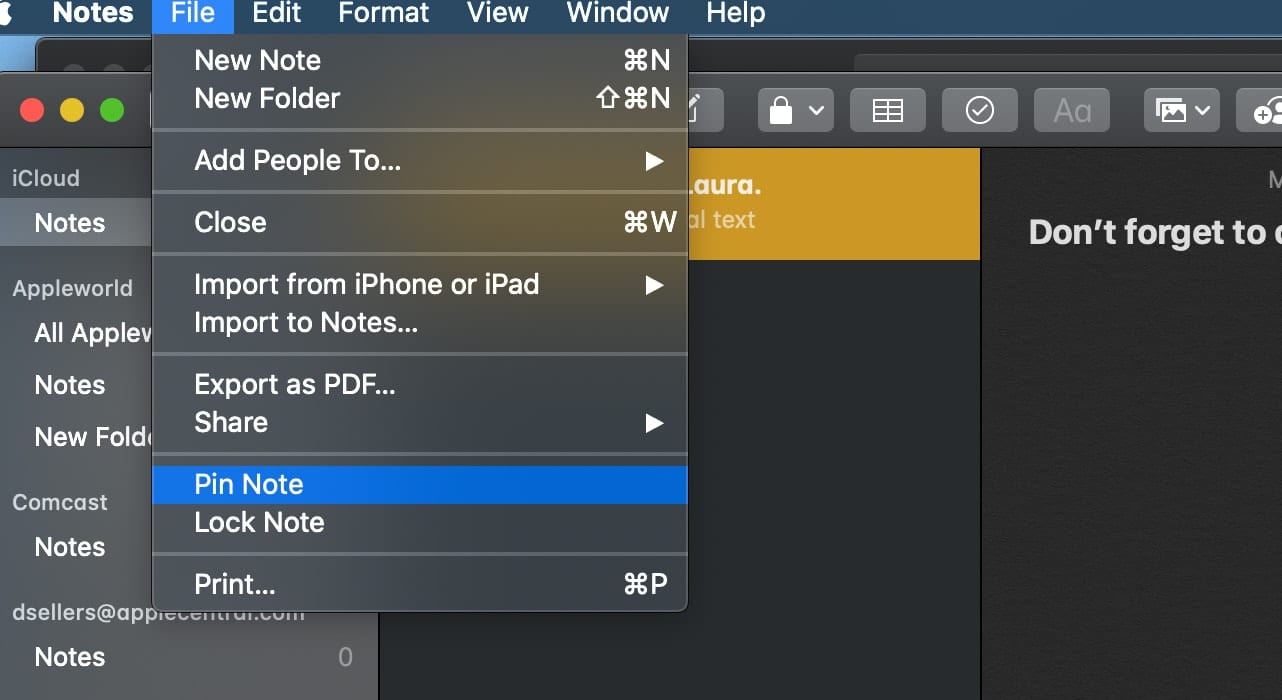The image size is (1282, 700).
Task: Click New Folder in the File menu
Action: pyautogui.click(x=267, y=98)
